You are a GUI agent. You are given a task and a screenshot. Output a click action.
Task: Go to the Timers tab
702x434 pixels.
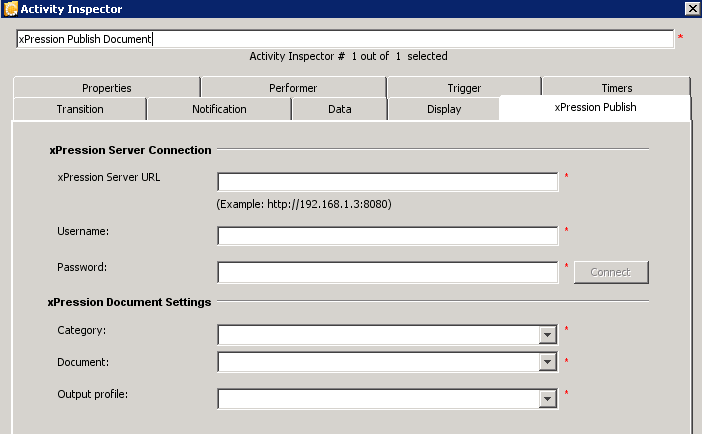point(616,88)
